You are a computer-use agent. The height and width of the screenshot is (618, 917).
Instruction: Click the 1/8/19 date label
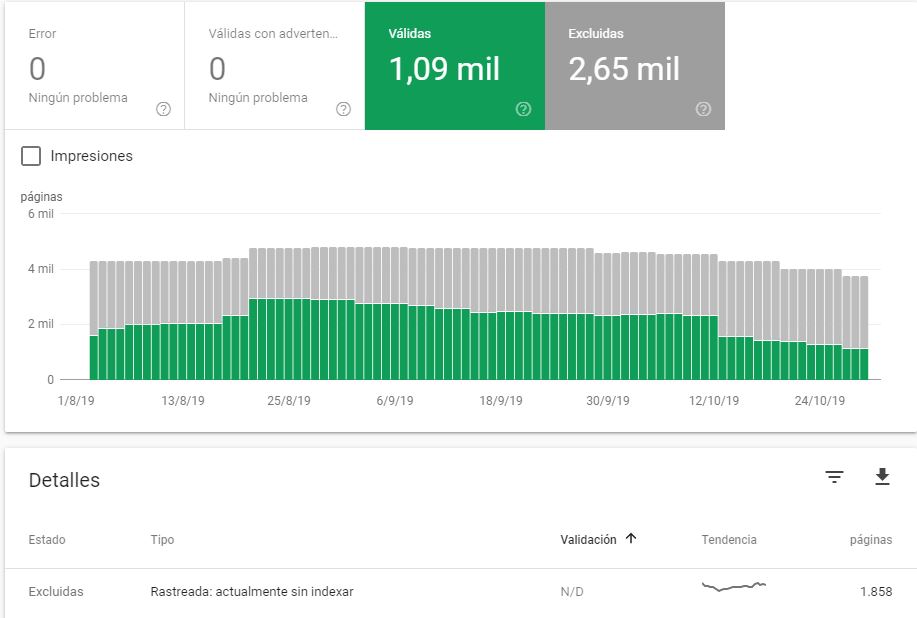pos(76,401)
